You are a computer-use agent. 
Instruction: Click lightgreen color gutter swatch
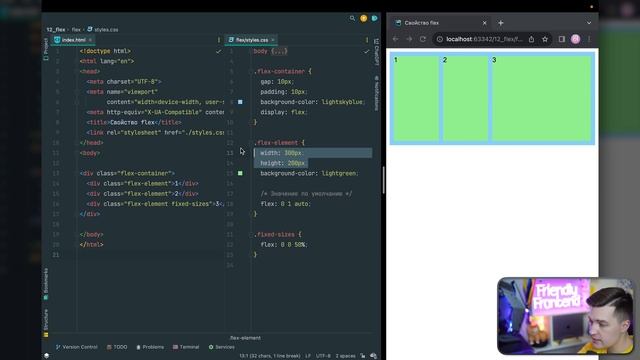[240, 173]
